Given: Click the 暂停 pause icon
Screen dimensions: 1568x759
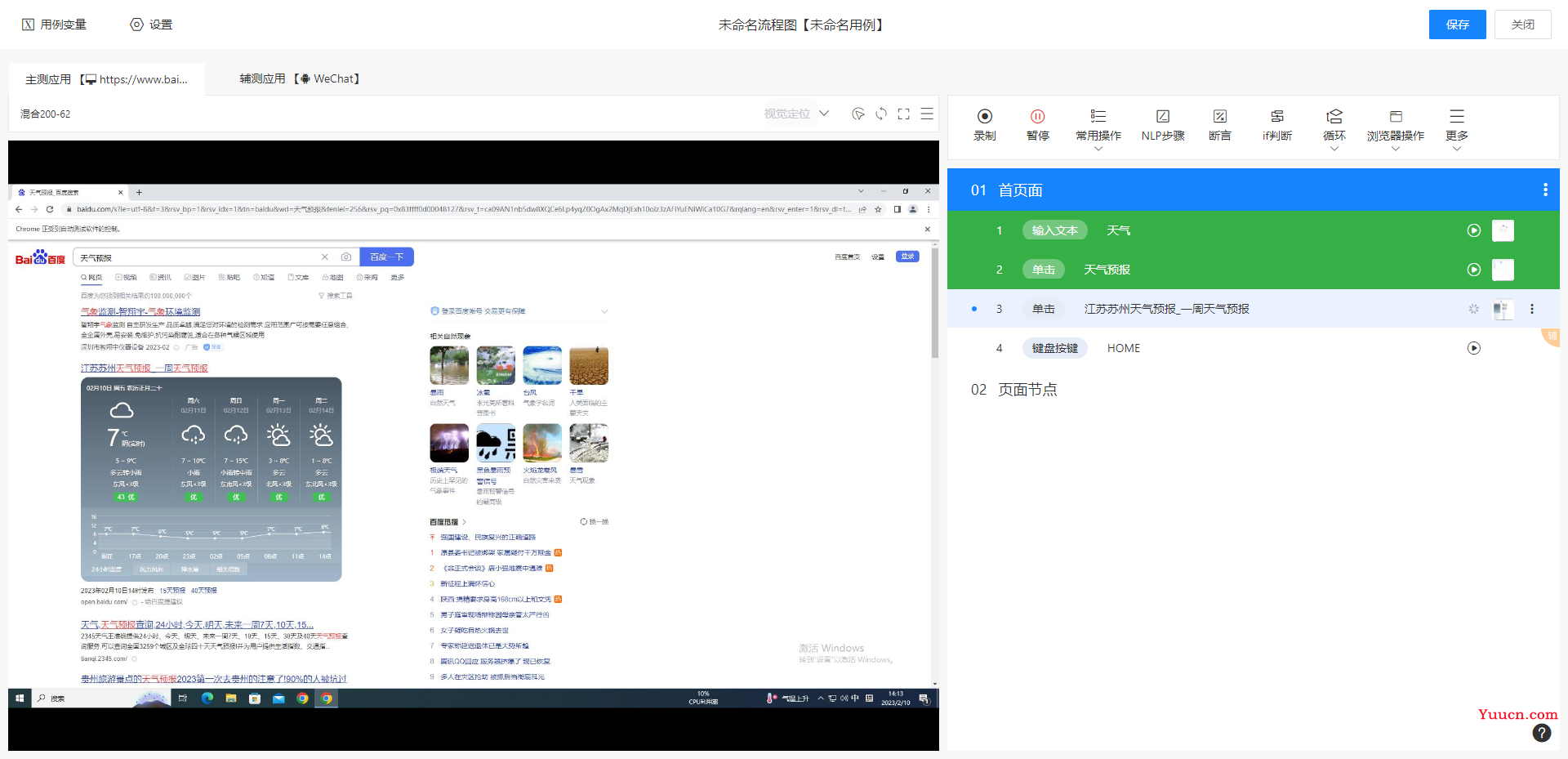Looking at the screenshot, I should coord(1037,116).
